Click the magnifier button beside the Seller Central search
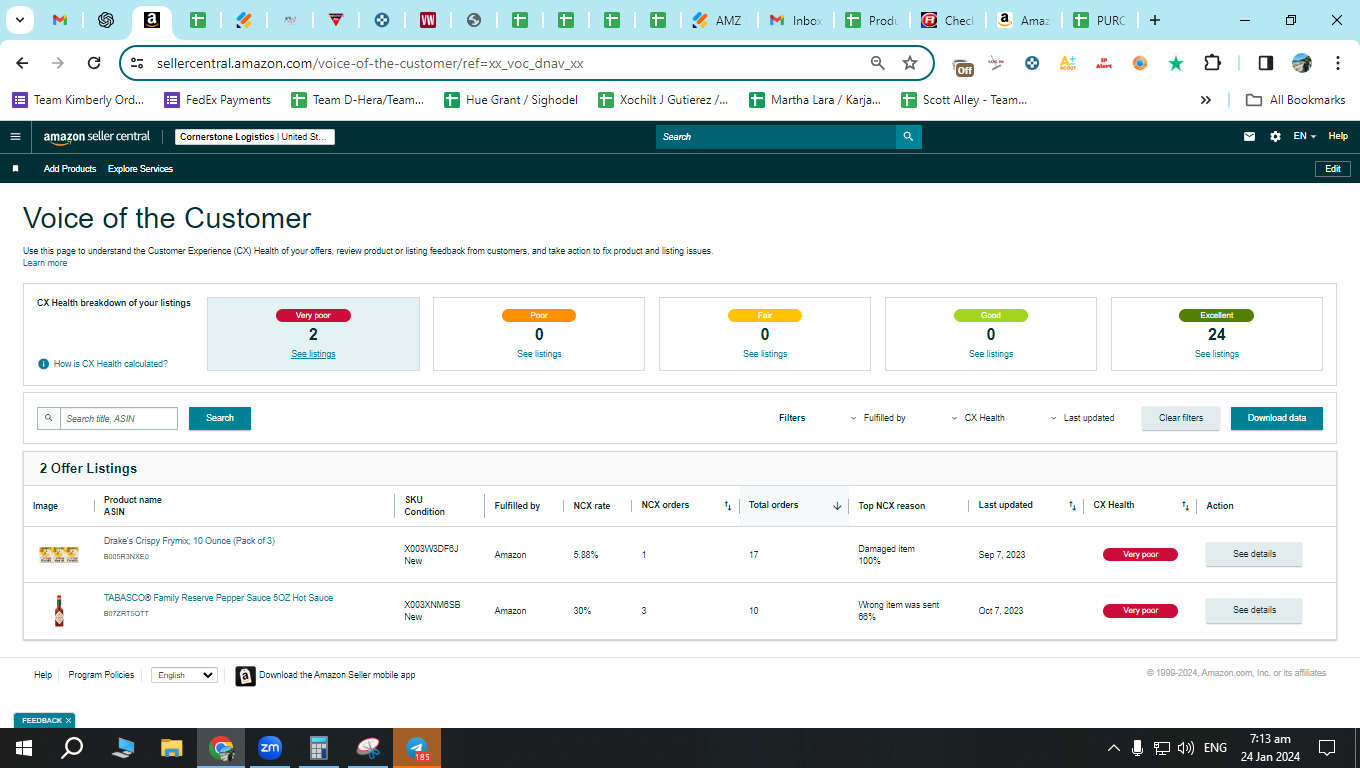This screenshot has width=1360, height=768. coord(908,137)
